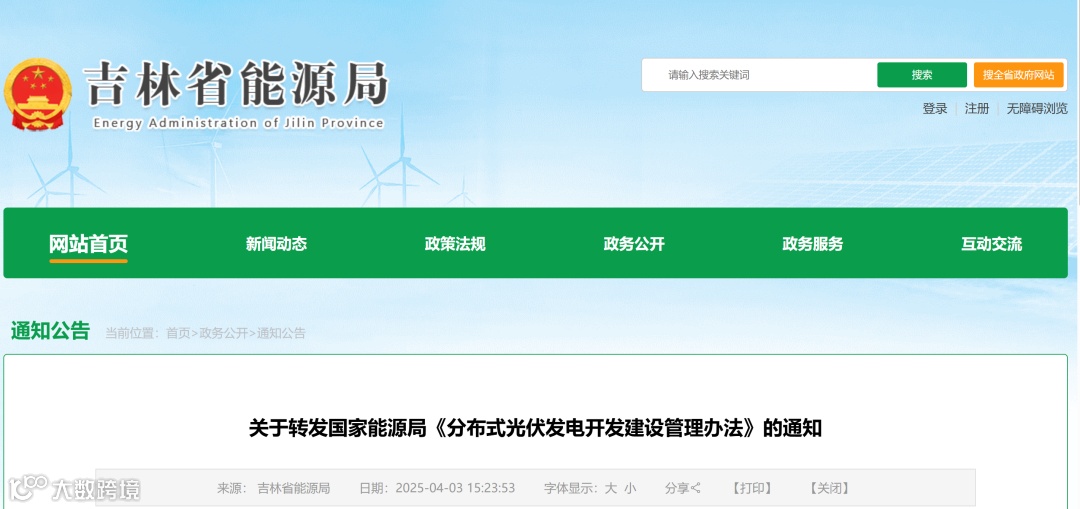Click the national emblem logo
This screenshot has width=1080, height=509.
[37, 94]
